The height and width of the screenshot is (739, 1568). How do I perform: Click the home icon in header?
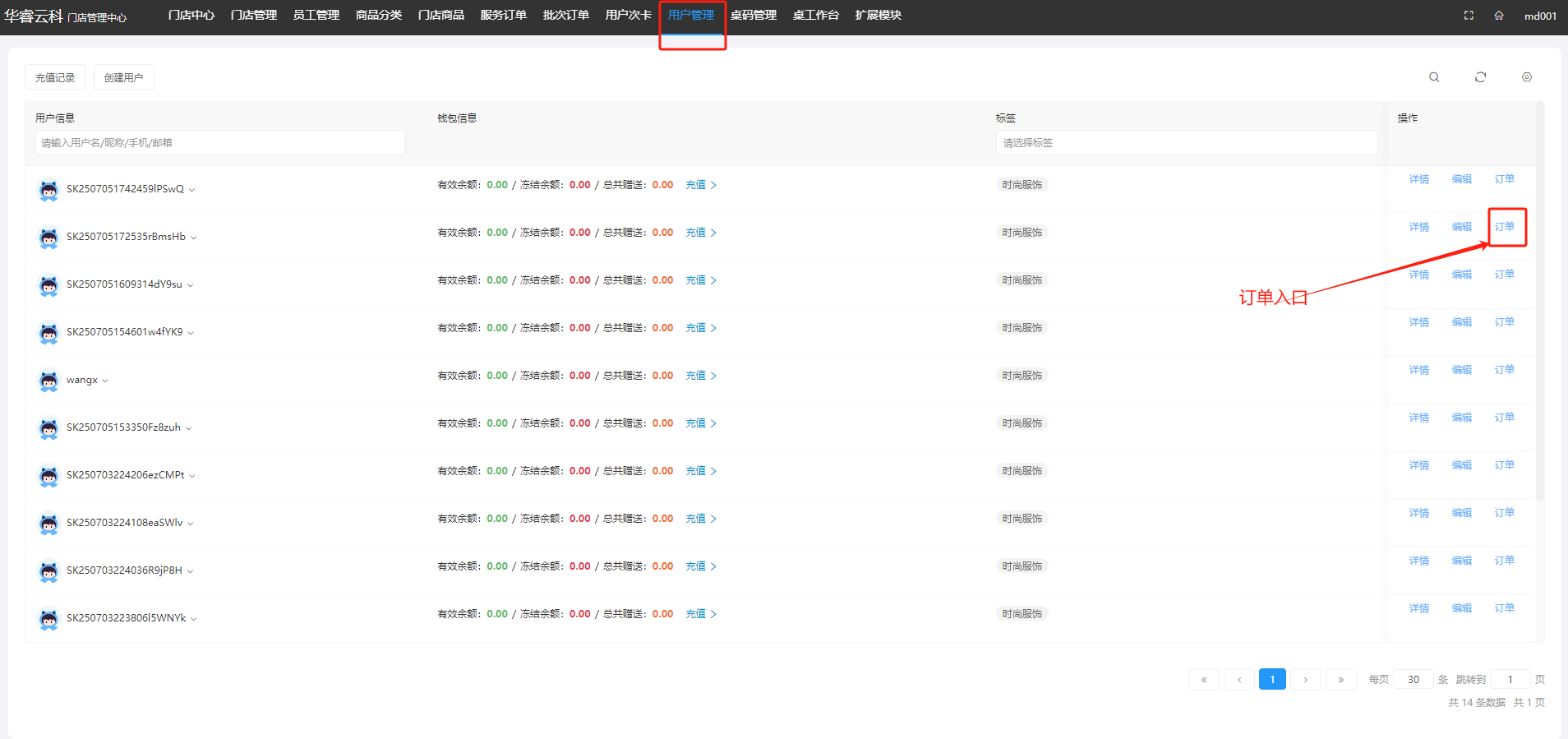1499,16
